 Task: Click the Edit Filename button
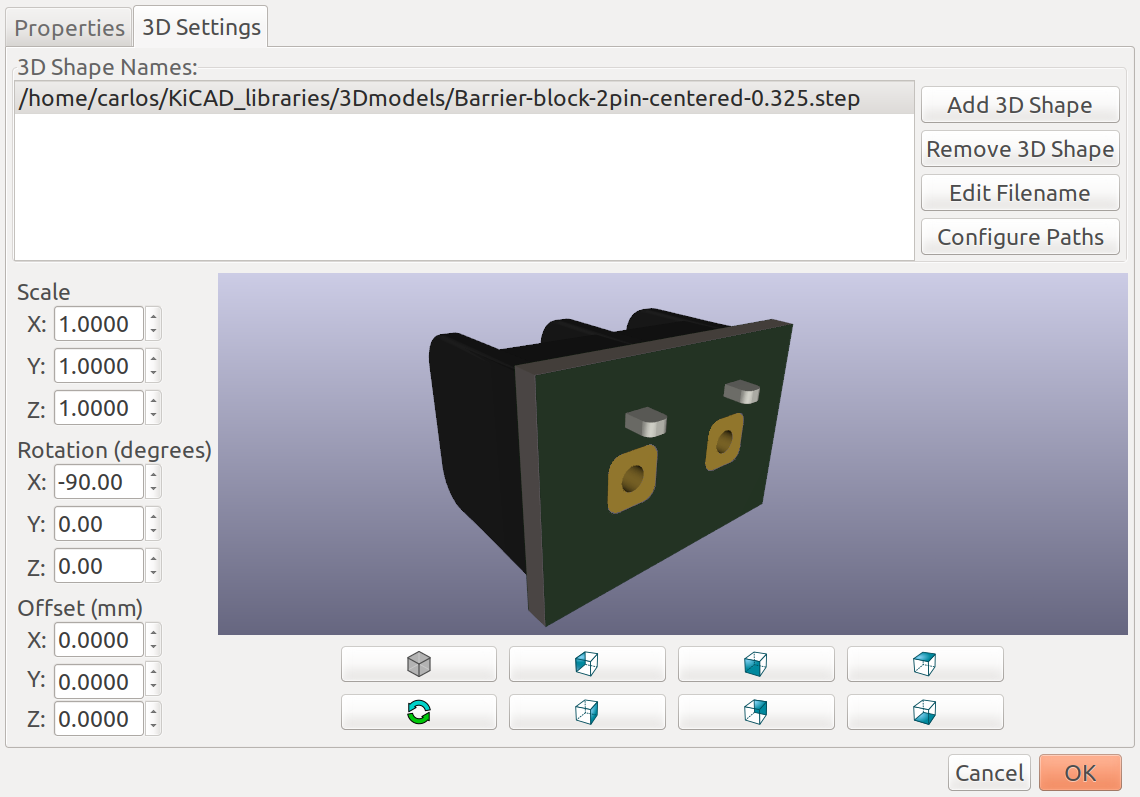click(x=1020, y=193)
